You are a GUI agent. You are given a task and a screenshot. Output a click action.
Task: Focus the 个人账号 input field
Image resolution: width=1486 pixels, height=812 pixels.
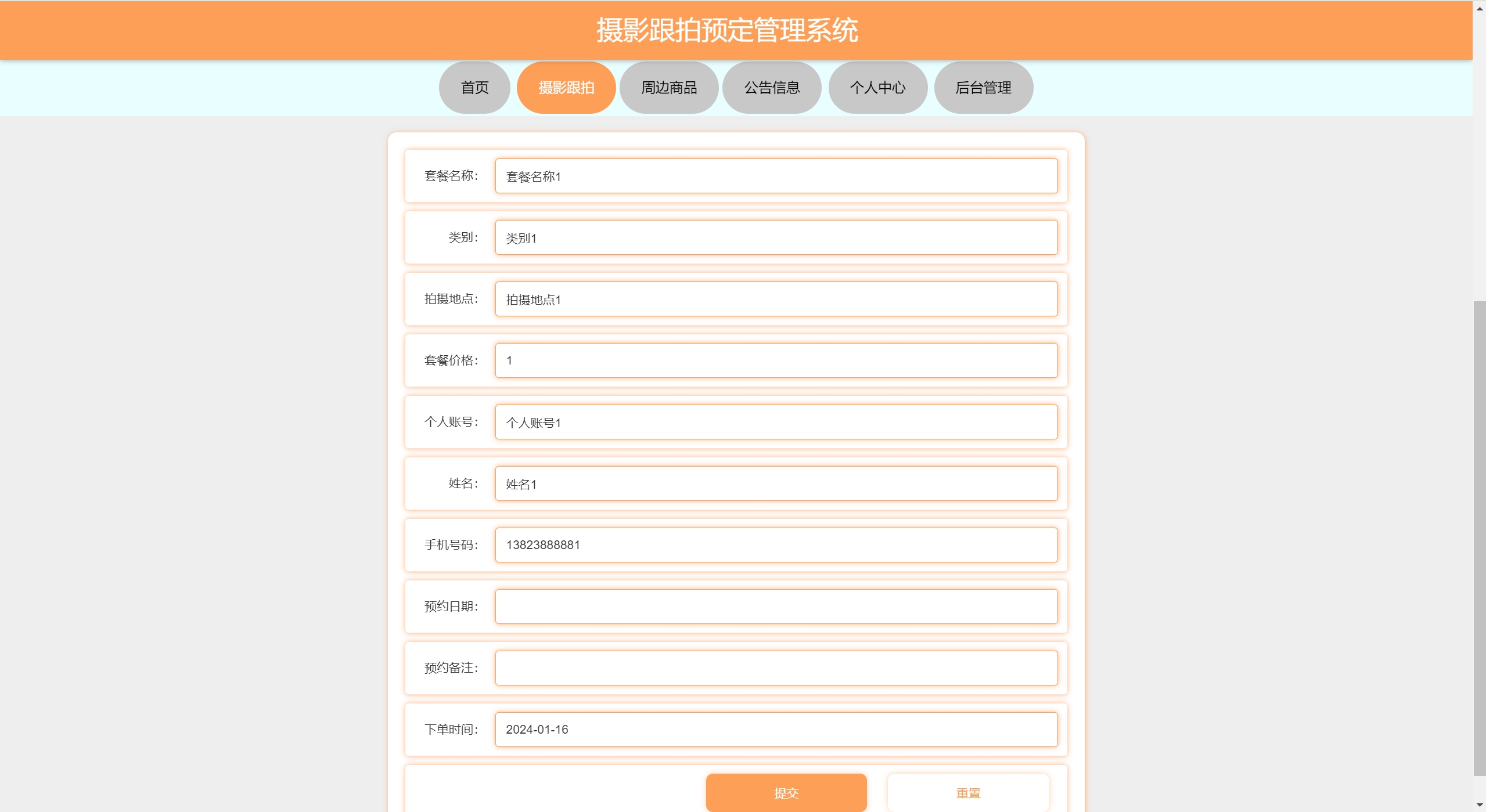pyautogui.click(x=776, y=422)
